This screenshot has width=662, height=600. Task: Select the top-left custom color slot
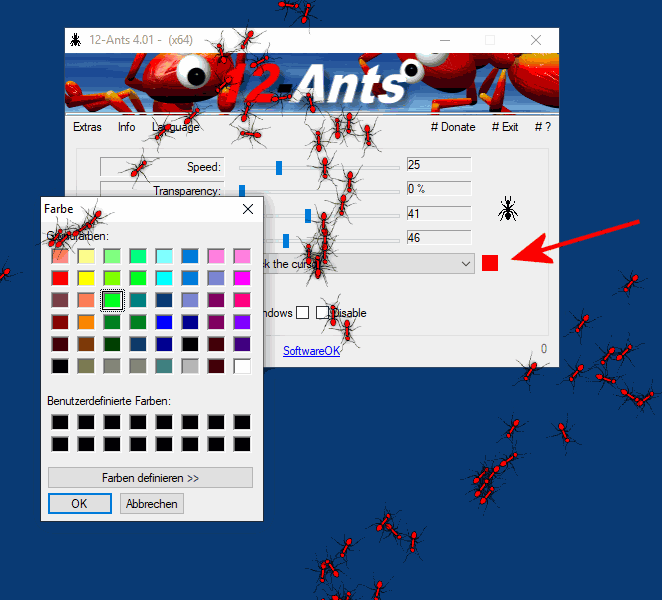click(60, 422)
